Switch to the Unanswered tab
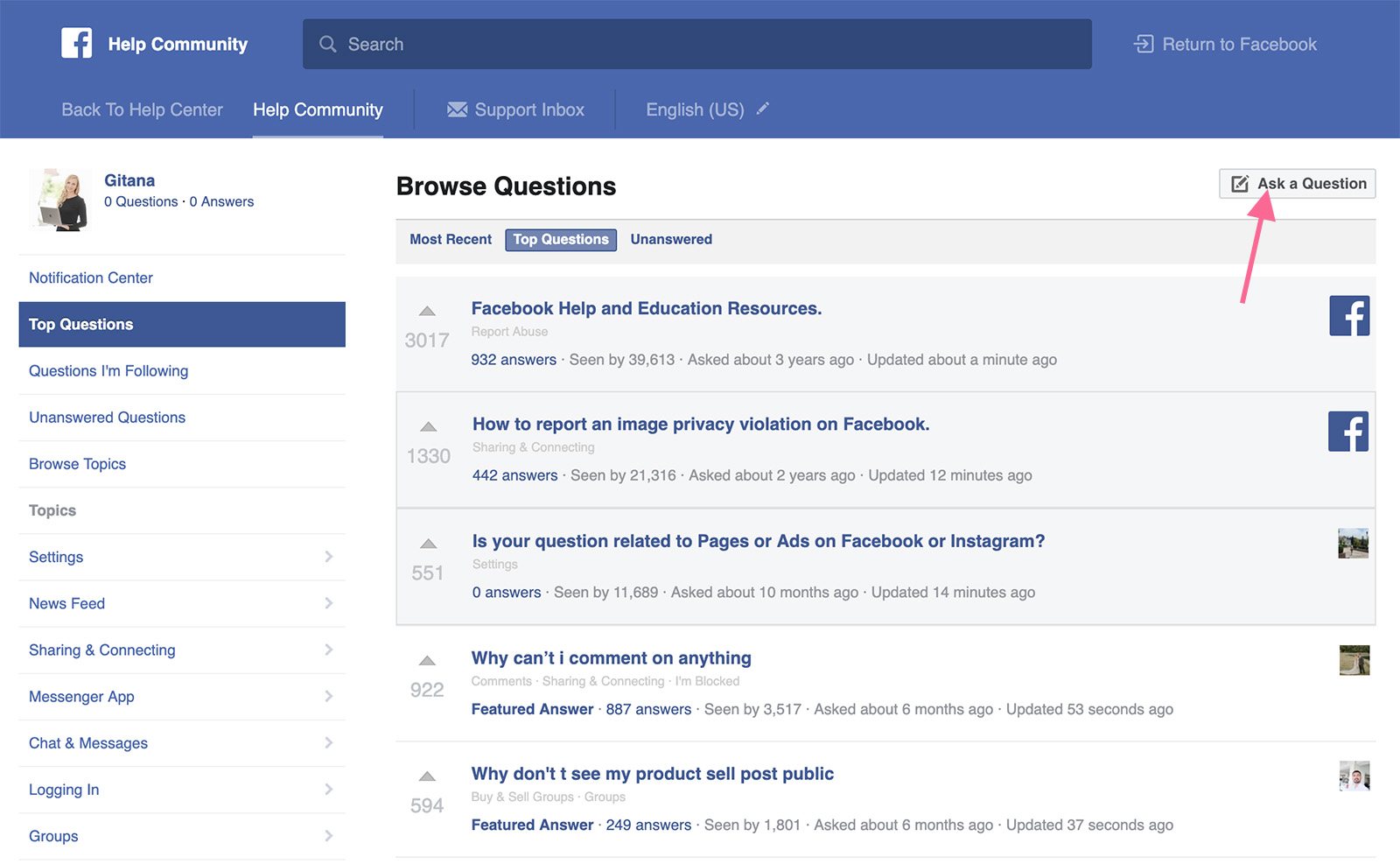The image size is (1400, 864). [x=671, y=240]
